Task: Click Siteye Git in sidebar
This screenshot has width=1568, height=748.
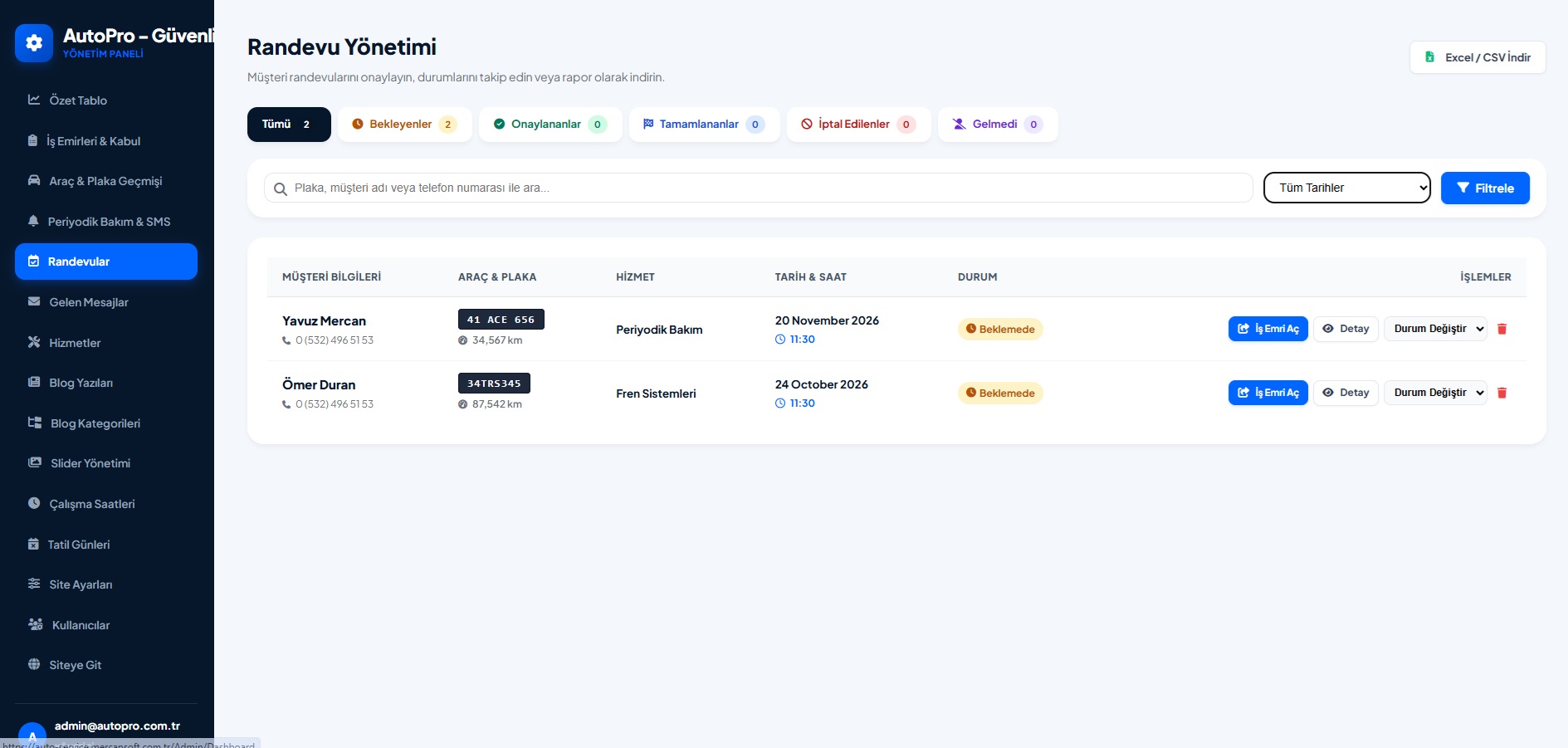Action: point(106,665)
